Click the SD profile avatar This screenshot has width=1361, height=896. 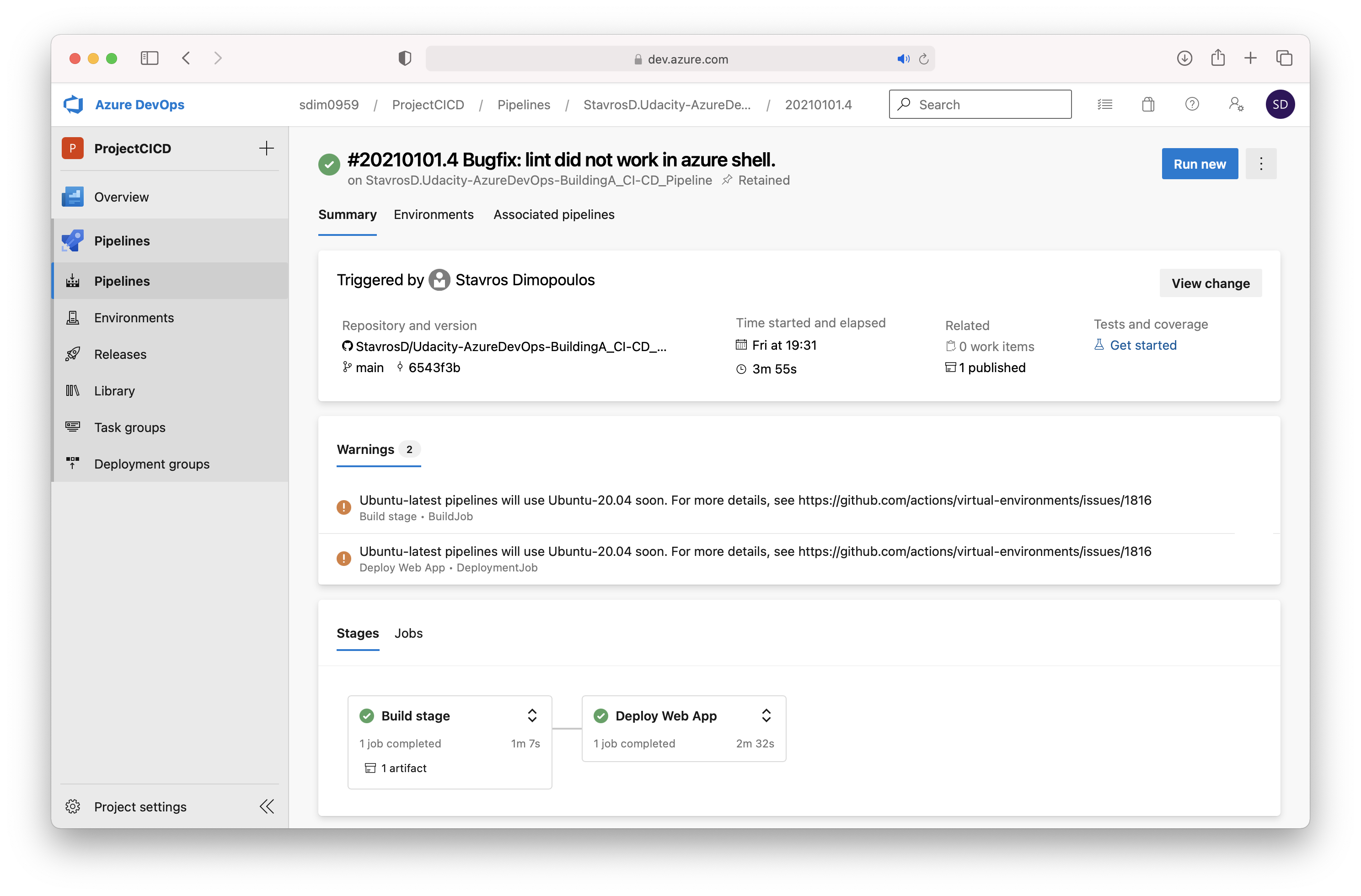[x=1280, y=104]
